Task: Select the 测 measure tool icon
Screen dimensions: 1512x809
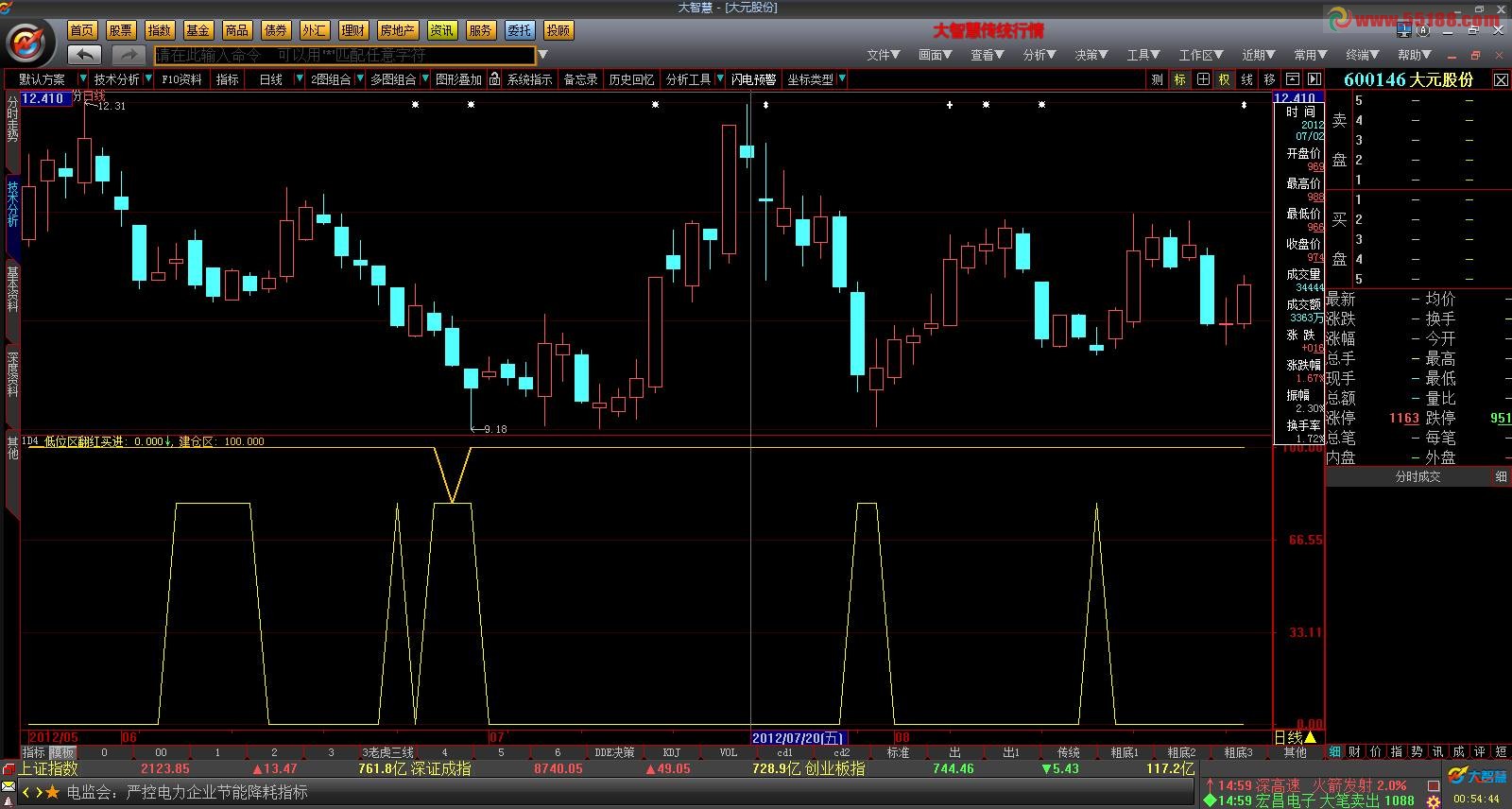Action: coord(1158,79)
